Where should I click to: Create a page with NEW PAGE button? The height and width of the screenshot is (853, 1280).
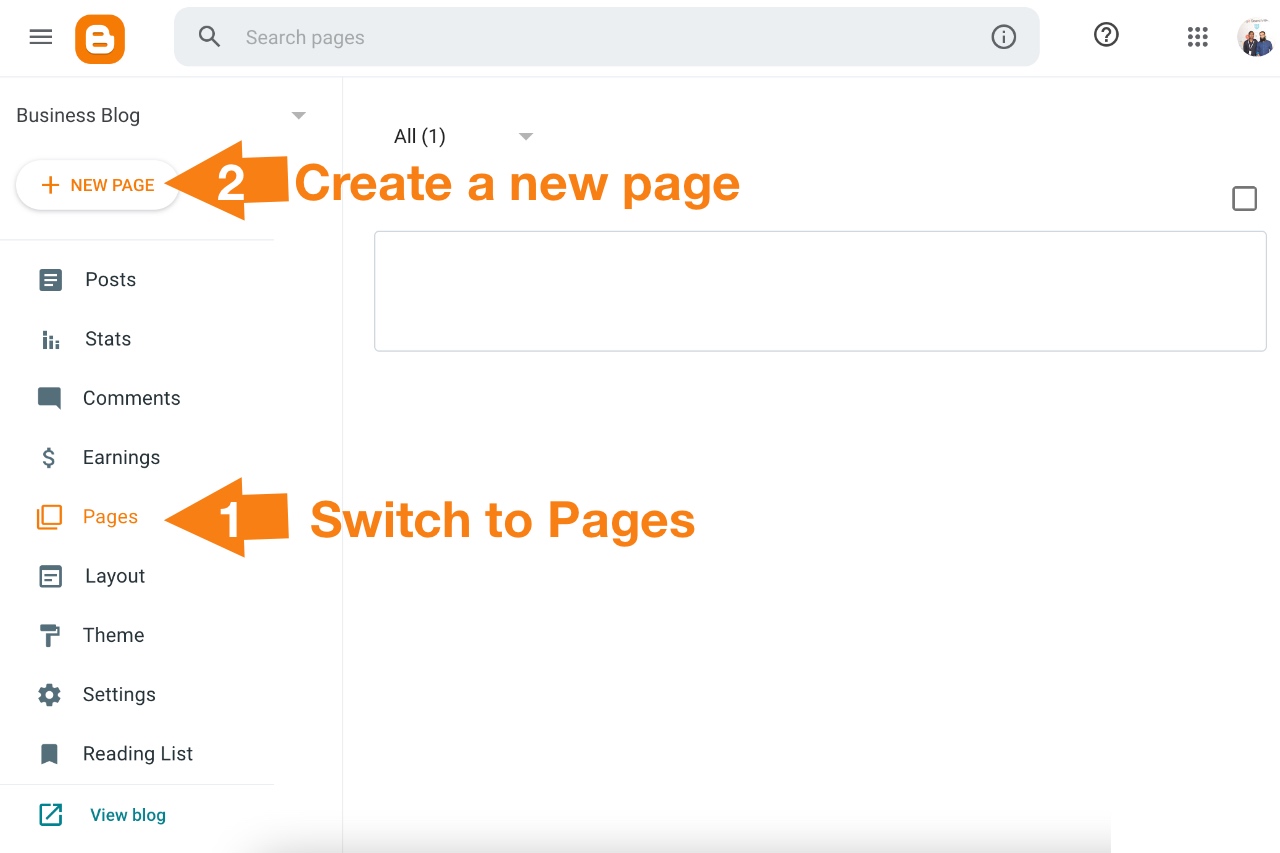[x=98, y=185]
